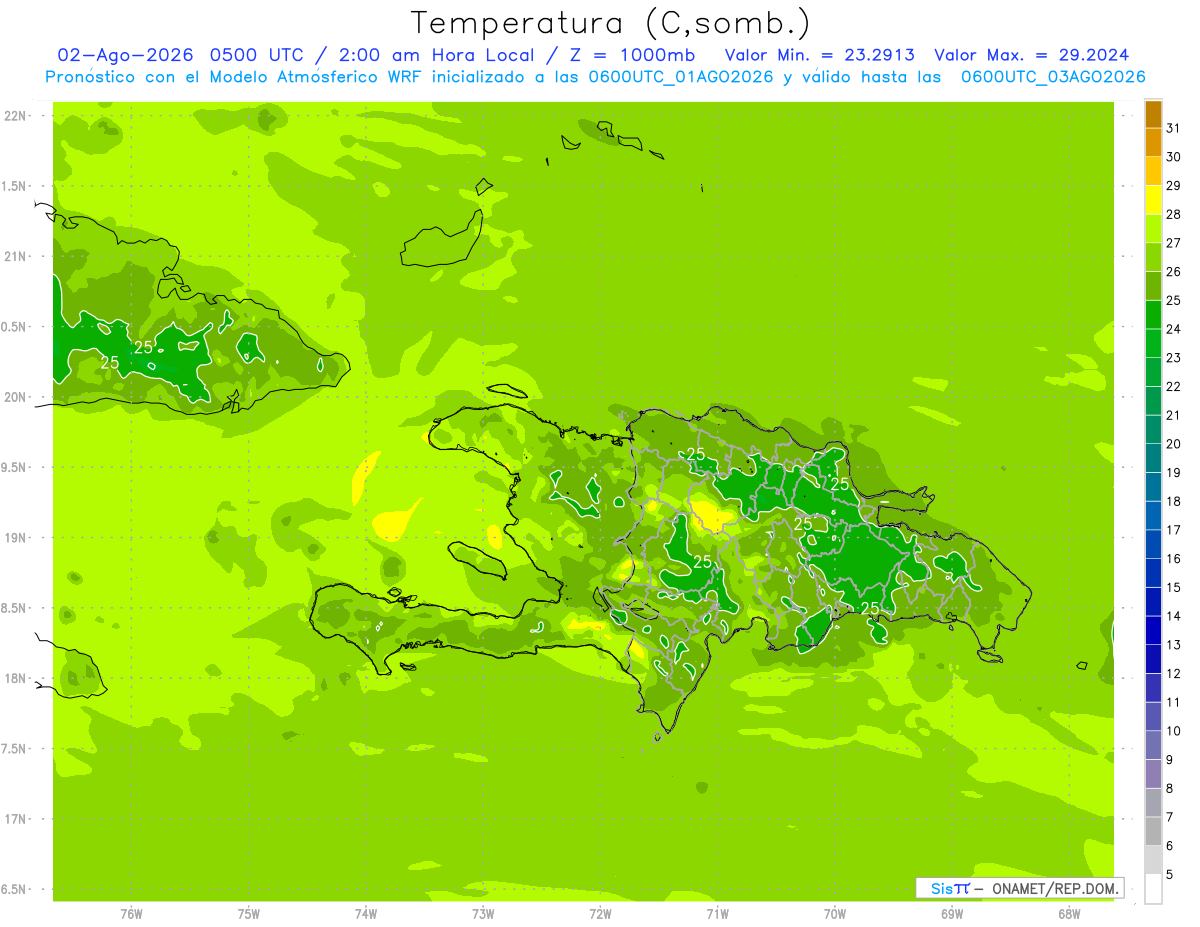Click the 'Temperatura (C,somb.)' title

tap(610, 23)
